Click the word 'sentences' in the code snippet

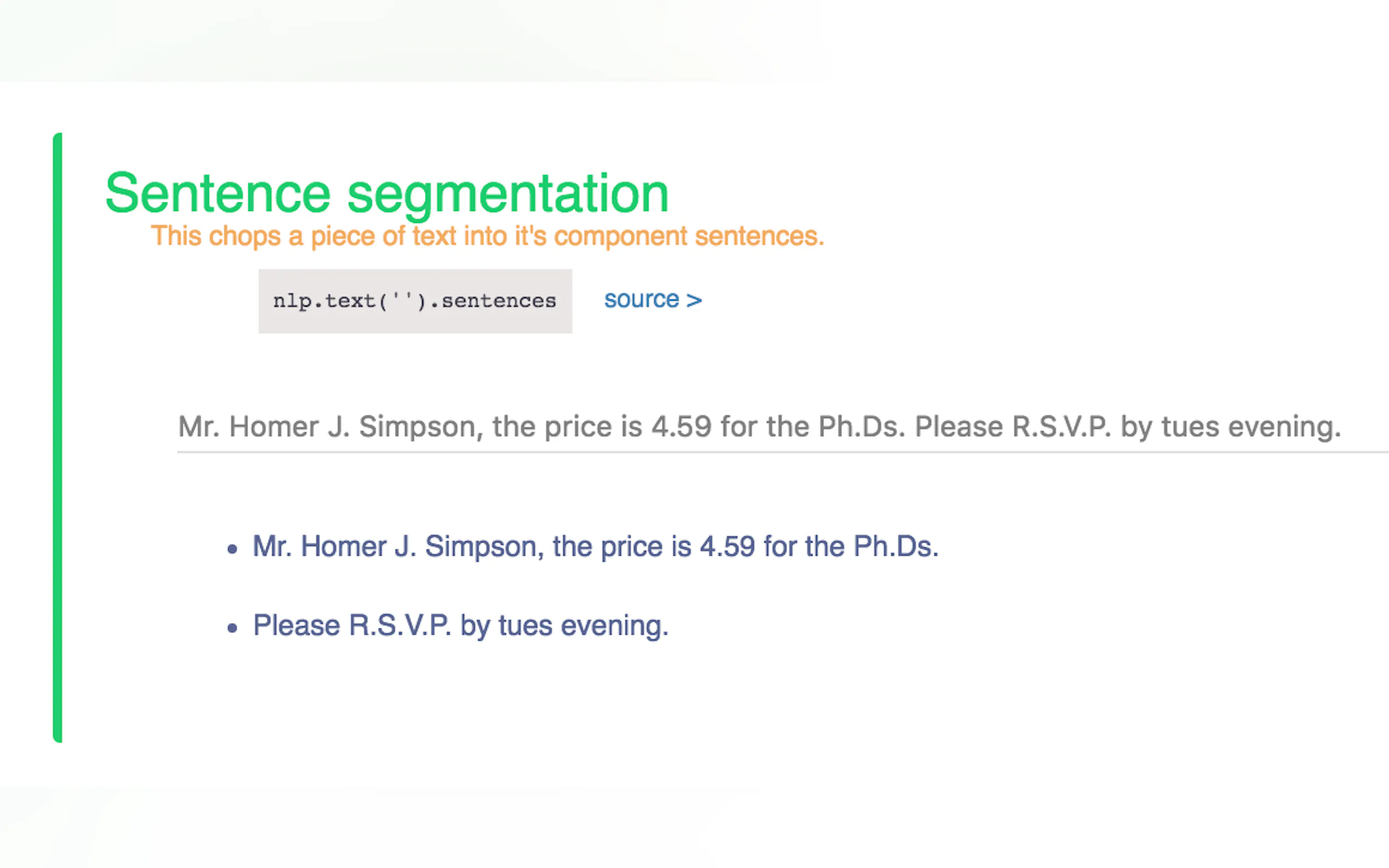pos(498,301)
